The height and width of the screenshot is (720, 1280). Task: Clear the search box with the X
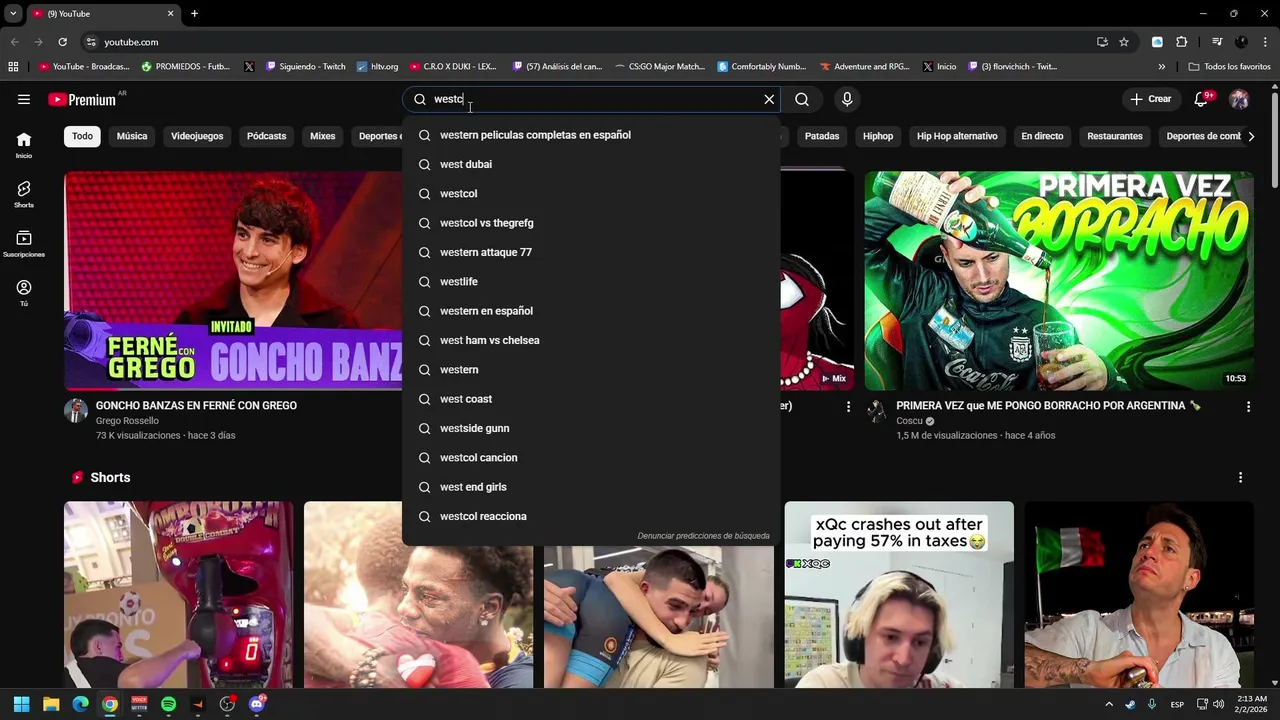coord(769,99)
